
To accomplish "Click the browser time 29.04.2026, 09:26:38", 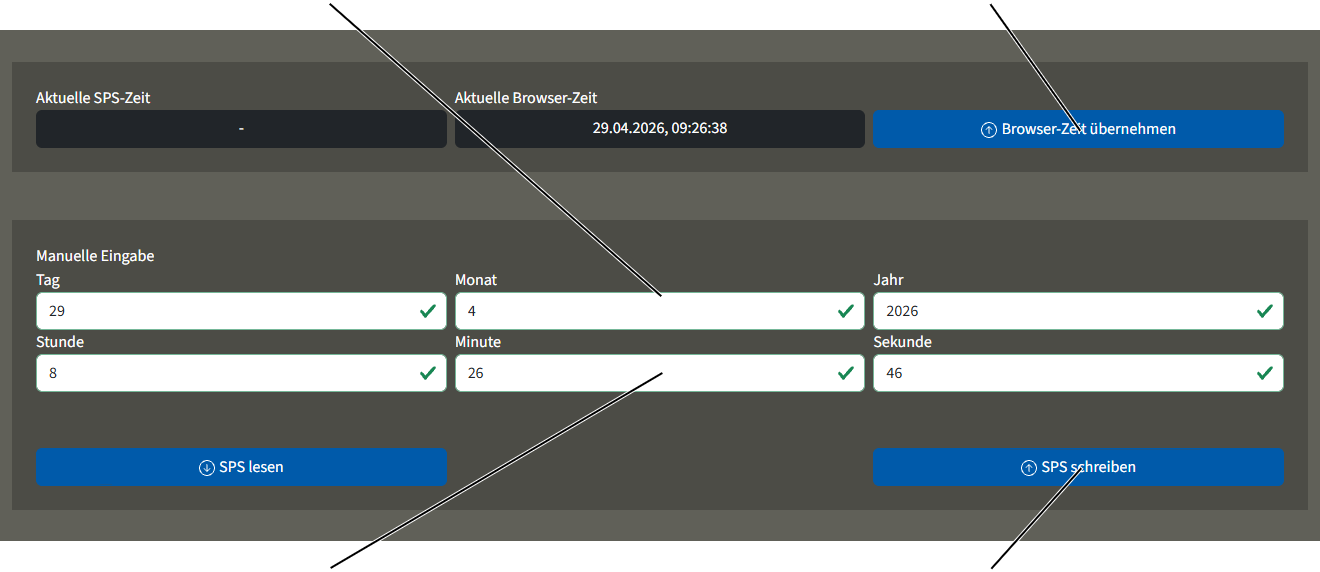I will tap(659, 129).
